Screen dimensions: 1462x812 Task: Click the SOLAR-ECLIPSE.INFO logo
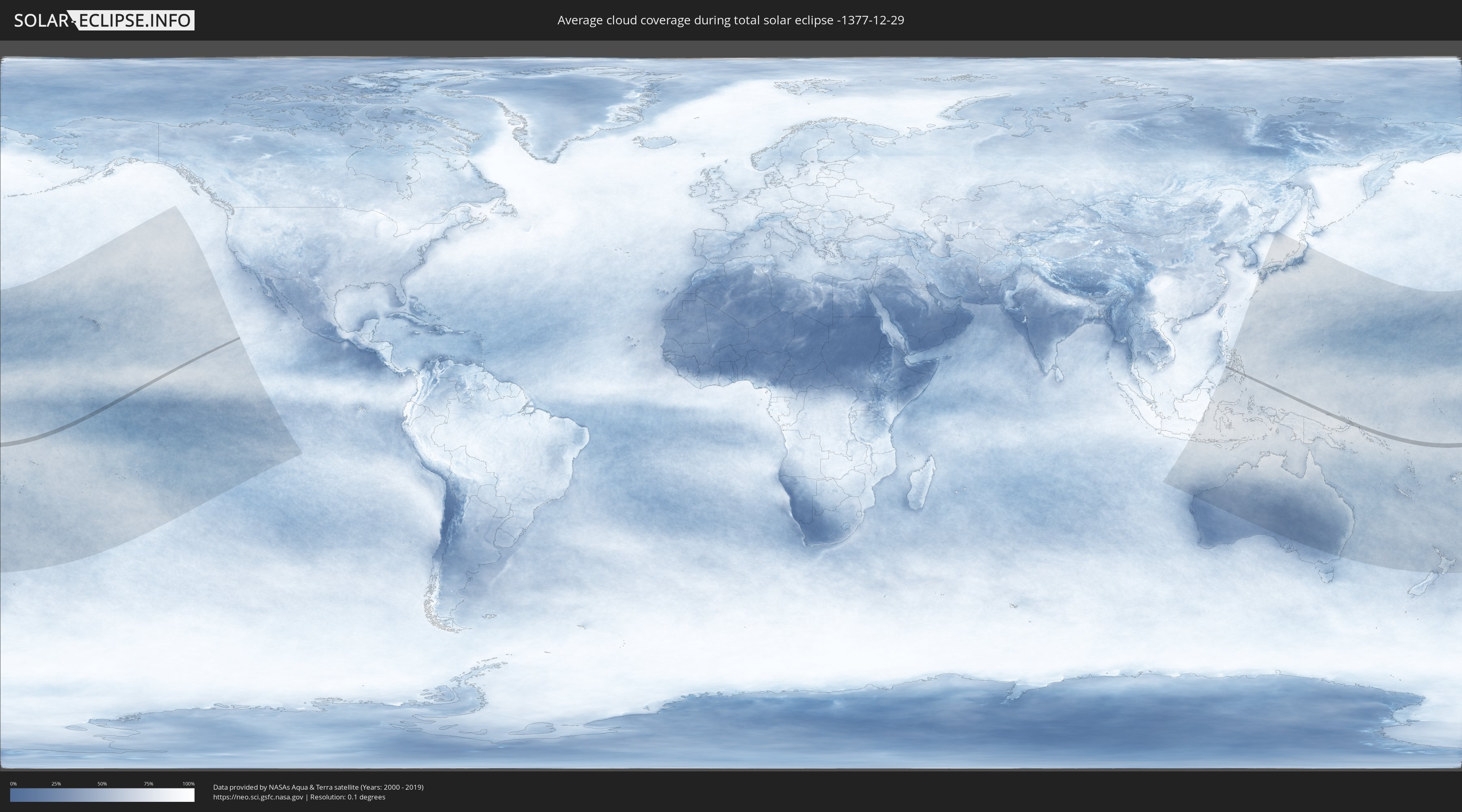(104, 20)
